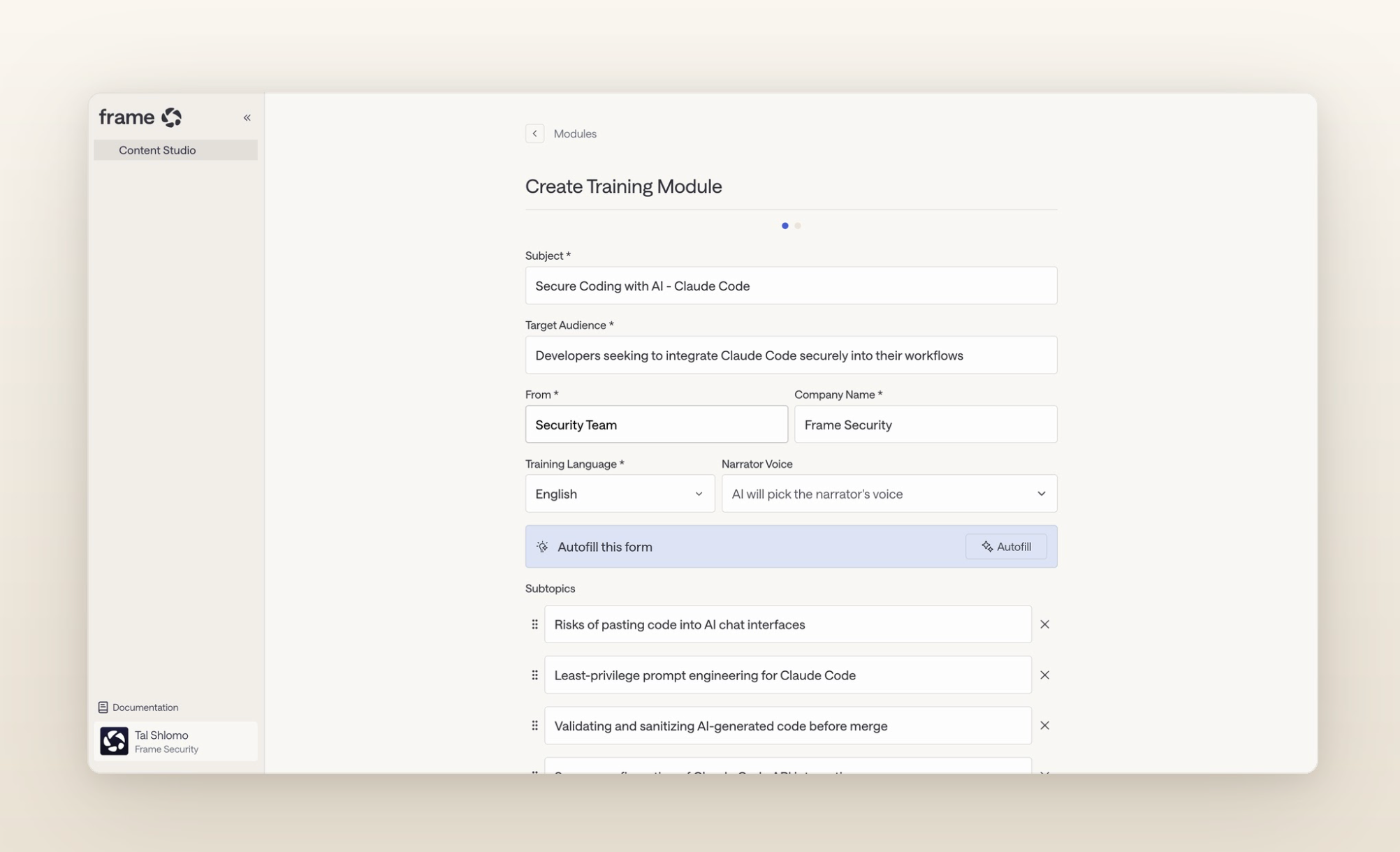Open the Training Language dropdown
Viewport: 1400px width, 852px height.
click(x=620, y=494)
